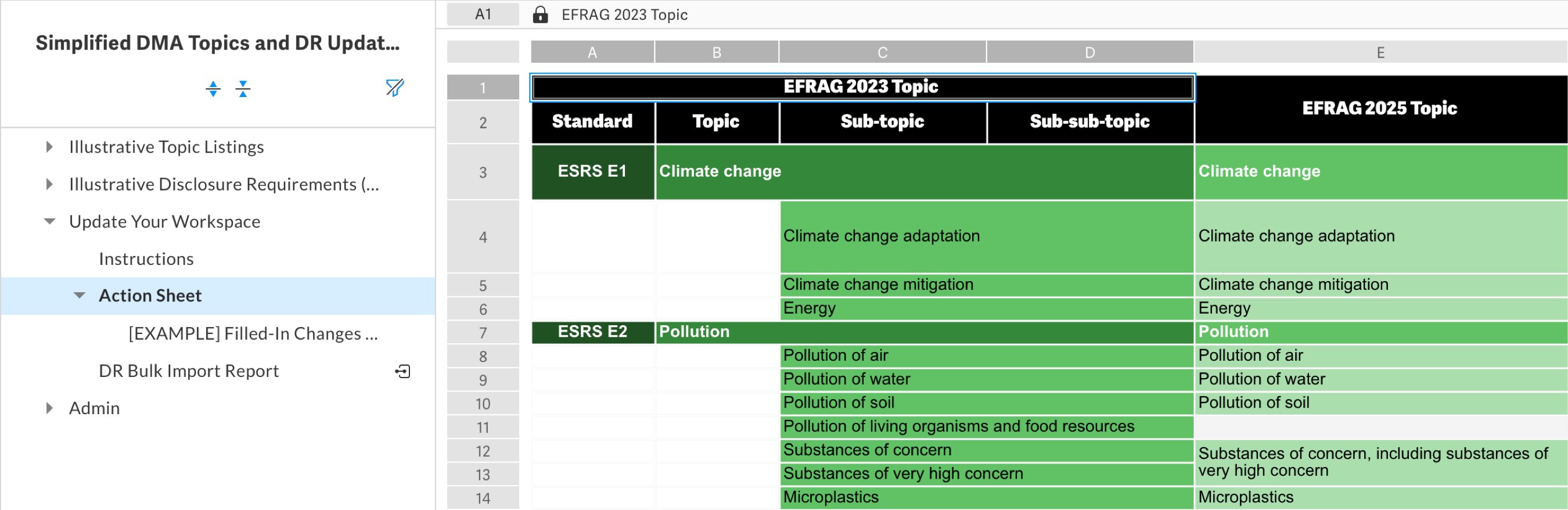This screenshot has width=1568, height=510.
Task: Click Climate change cell in column E
Action: pyautogui.click(x=1380, y=171)
